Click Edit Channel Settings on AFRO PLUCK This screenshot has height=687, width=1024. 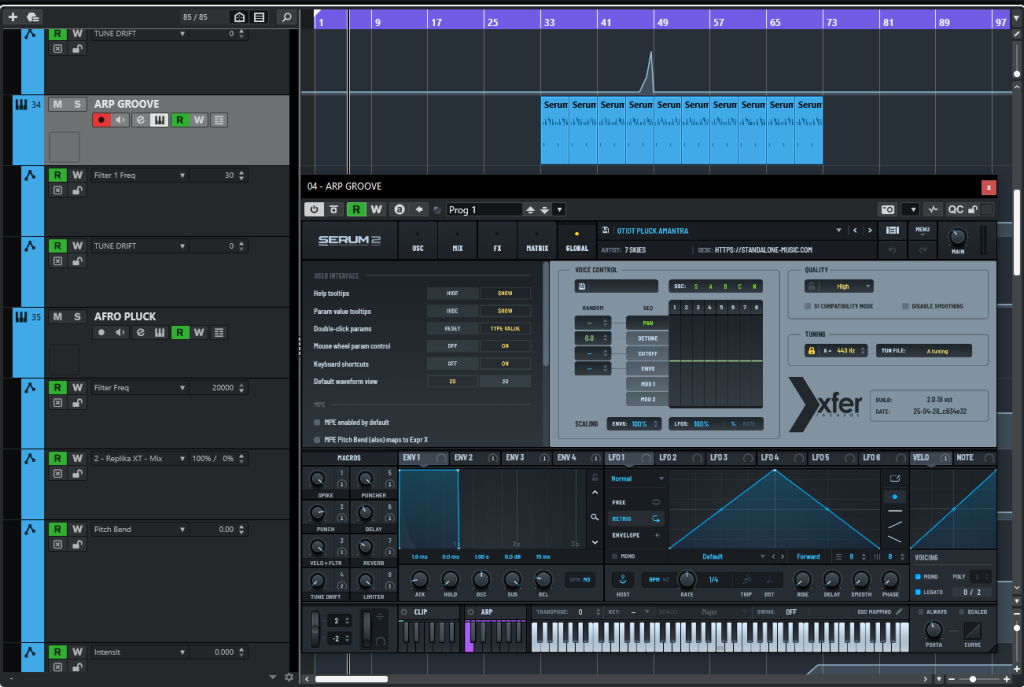[x=139, y=332]
